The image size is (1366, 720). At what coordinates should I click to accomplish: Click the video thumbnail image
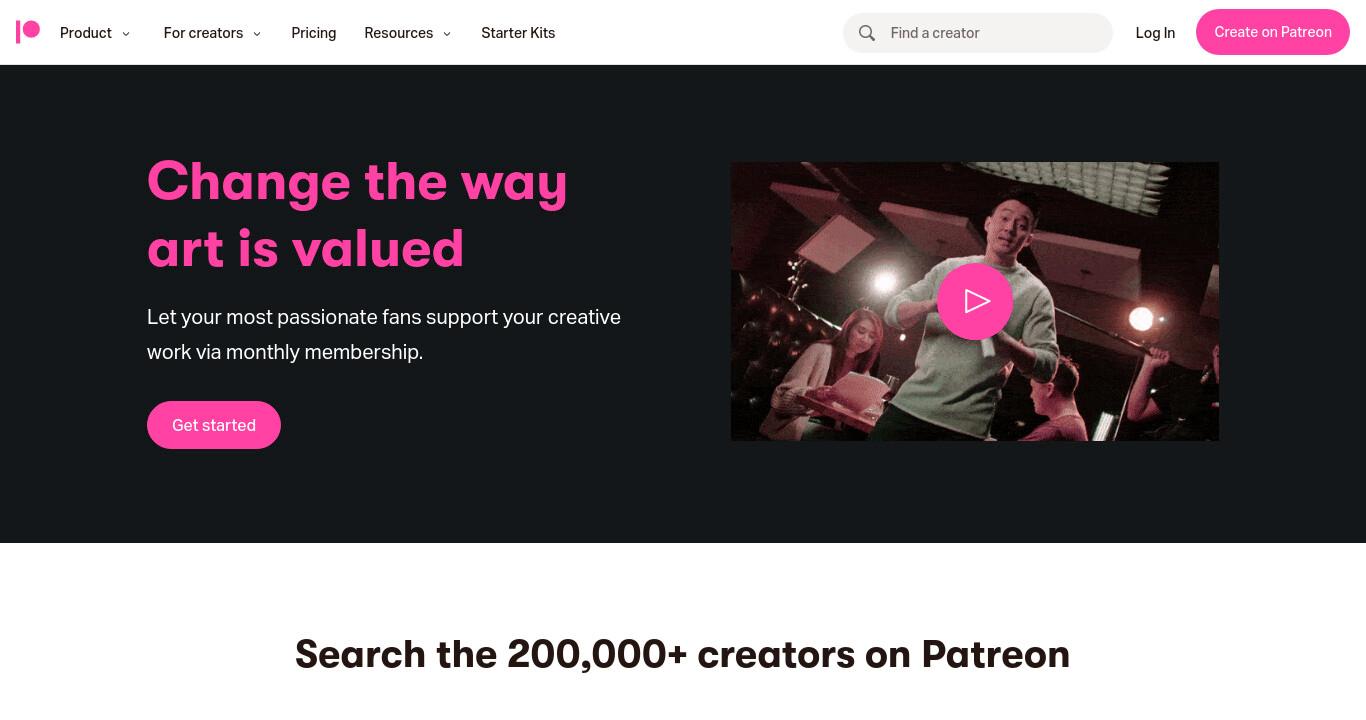coord(975,301)
